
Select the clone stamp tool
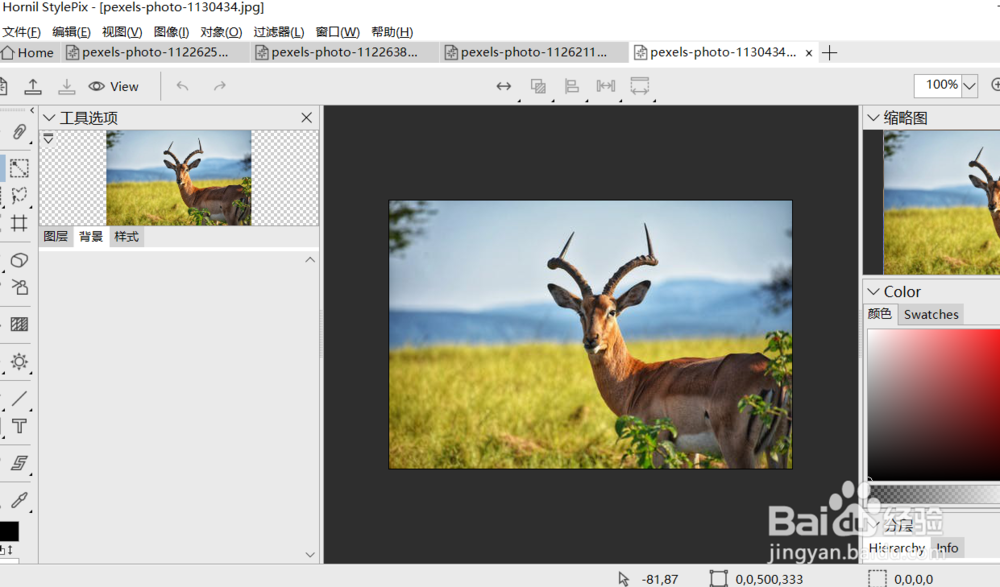[19, 287]
